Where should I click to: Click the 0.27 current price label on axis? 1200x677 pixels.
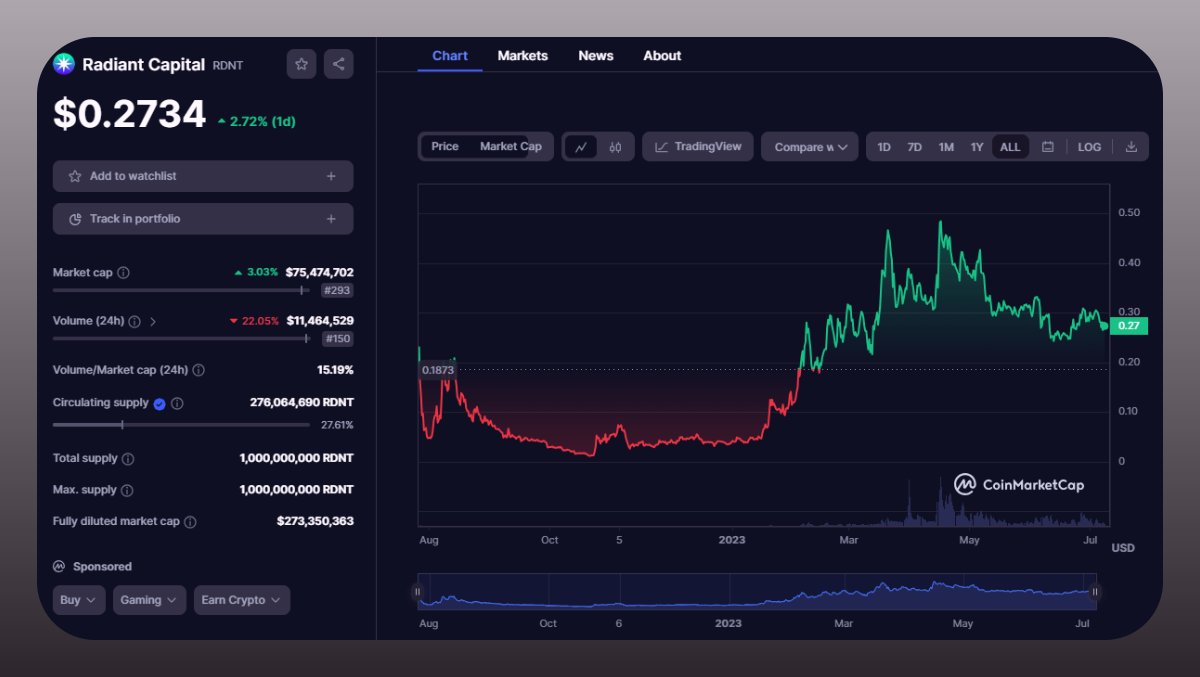(1128, 326)
